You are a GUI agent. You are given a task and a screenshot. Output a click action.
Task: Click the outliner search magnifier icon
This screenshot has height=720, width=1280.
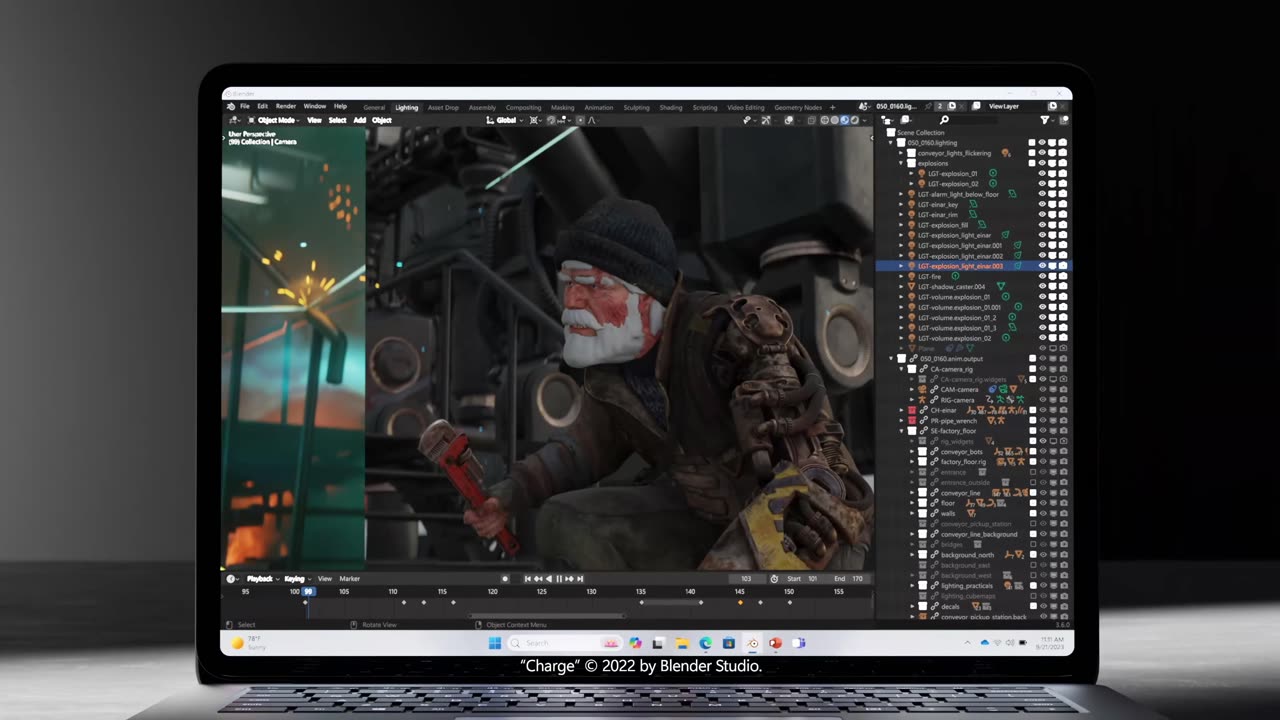944,120
